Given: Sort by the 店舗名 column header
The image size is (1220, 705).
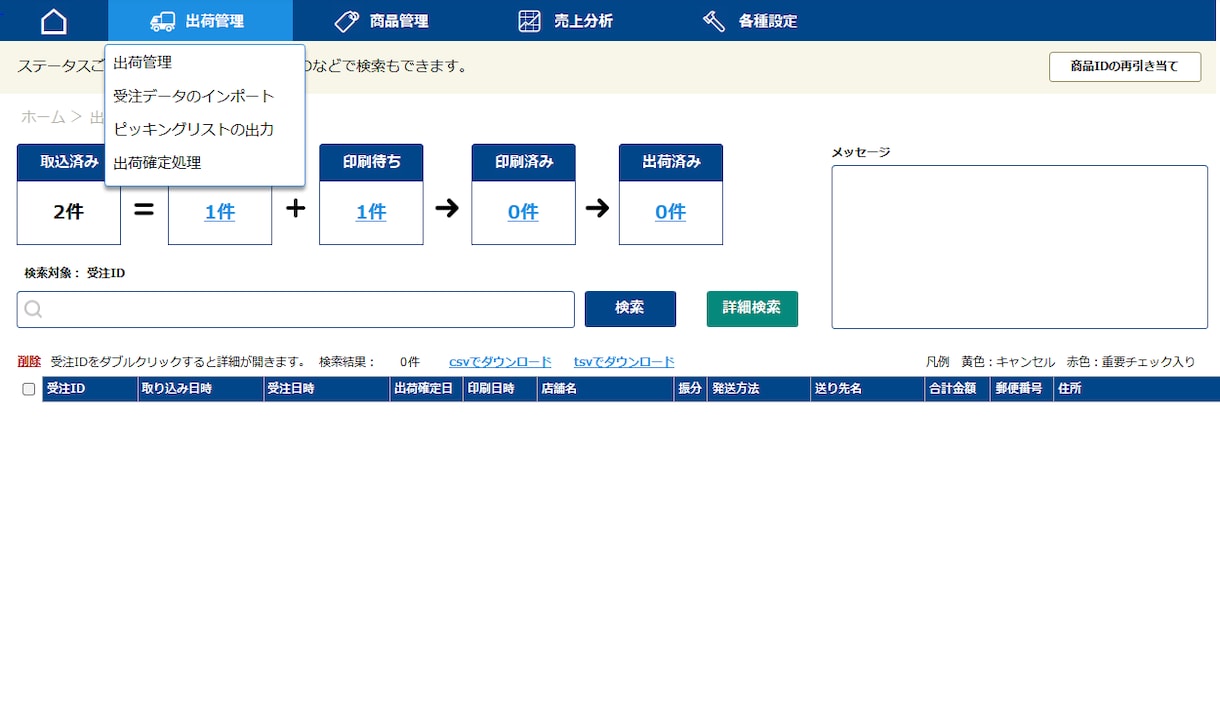Looking at the screenshot, I should point(605,389).
